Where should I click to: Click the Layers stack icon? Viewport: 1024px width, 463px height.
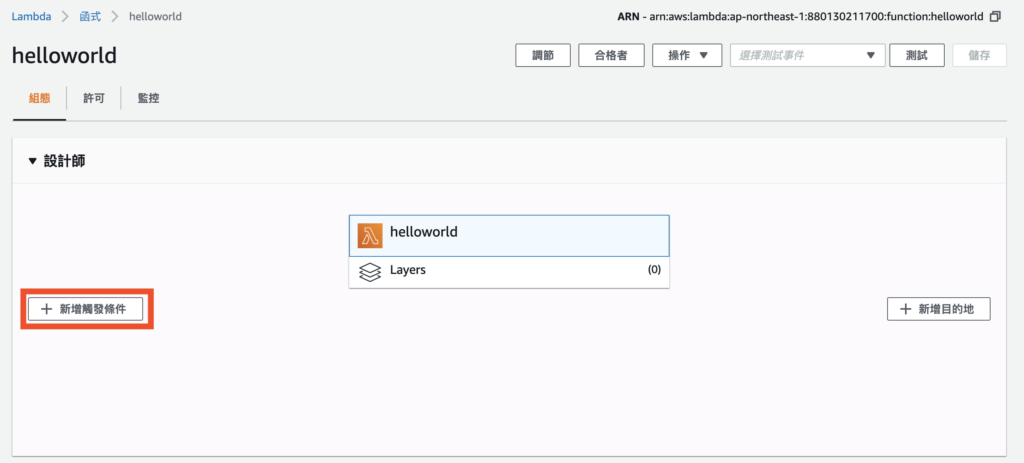tap(370, 272)
